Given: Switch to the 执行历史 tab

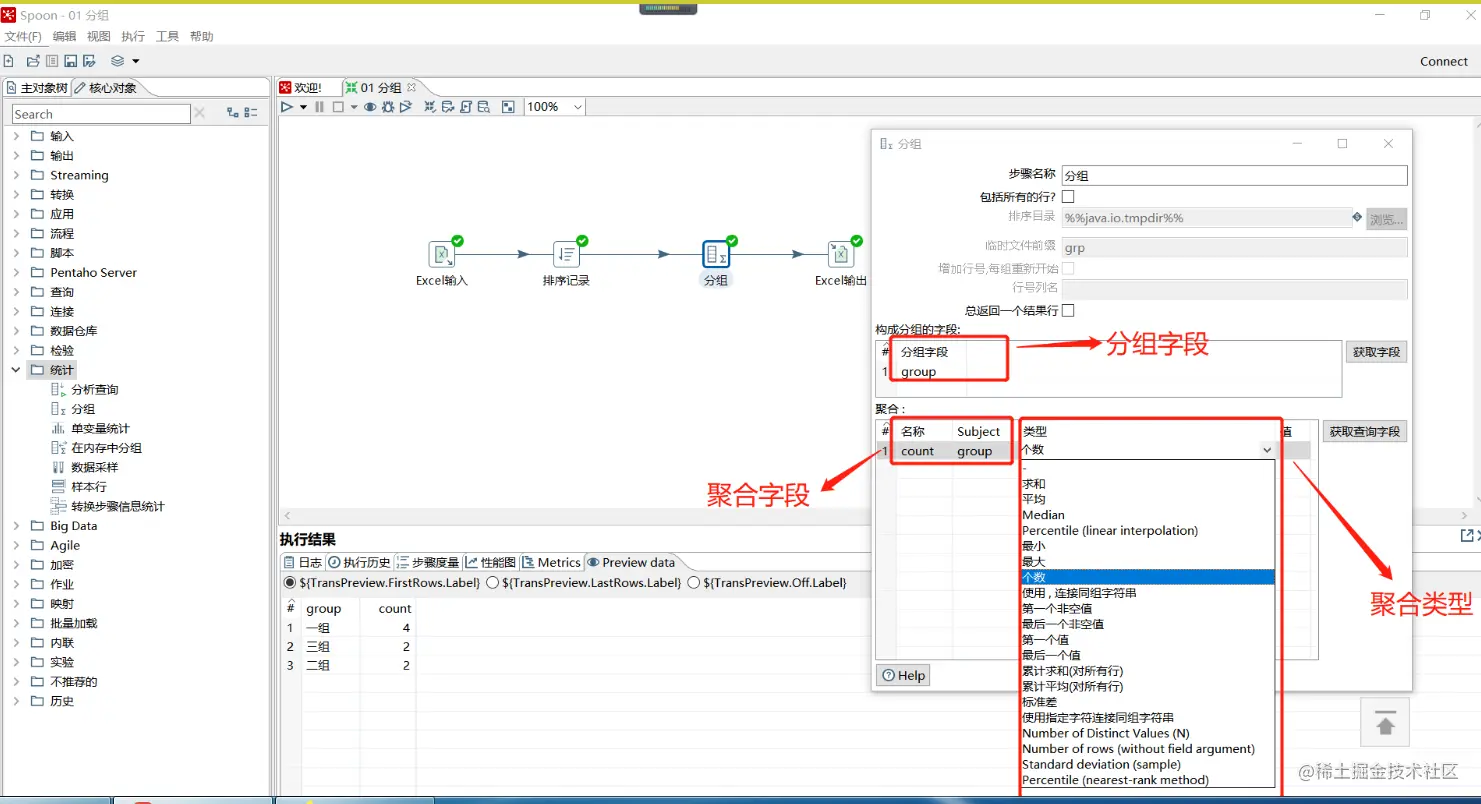Looking at the screenshot, I should tap(359, 562).
